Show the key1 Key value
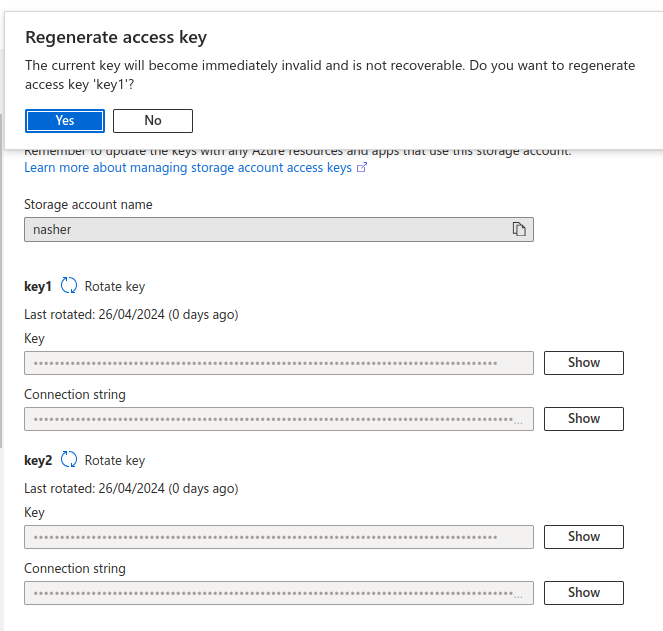This screenshot has height=631, width=663. (x=583, y=363)
